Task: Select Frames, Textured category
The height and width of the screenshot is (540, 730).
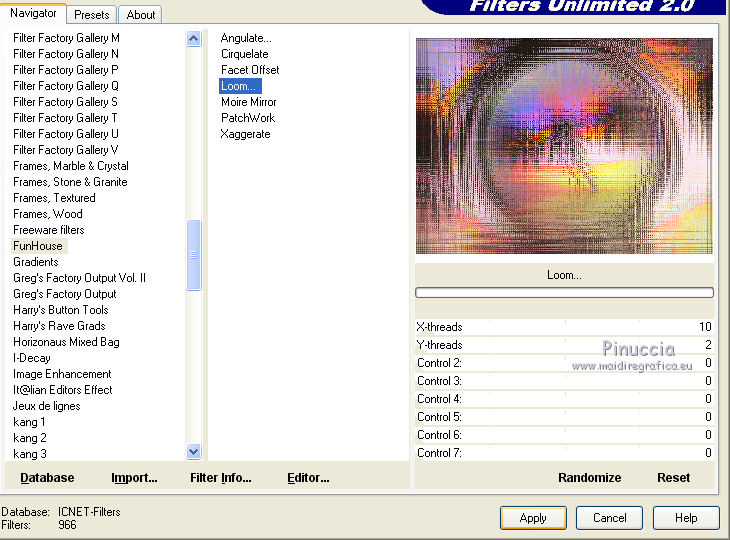Action: (54, 198)
